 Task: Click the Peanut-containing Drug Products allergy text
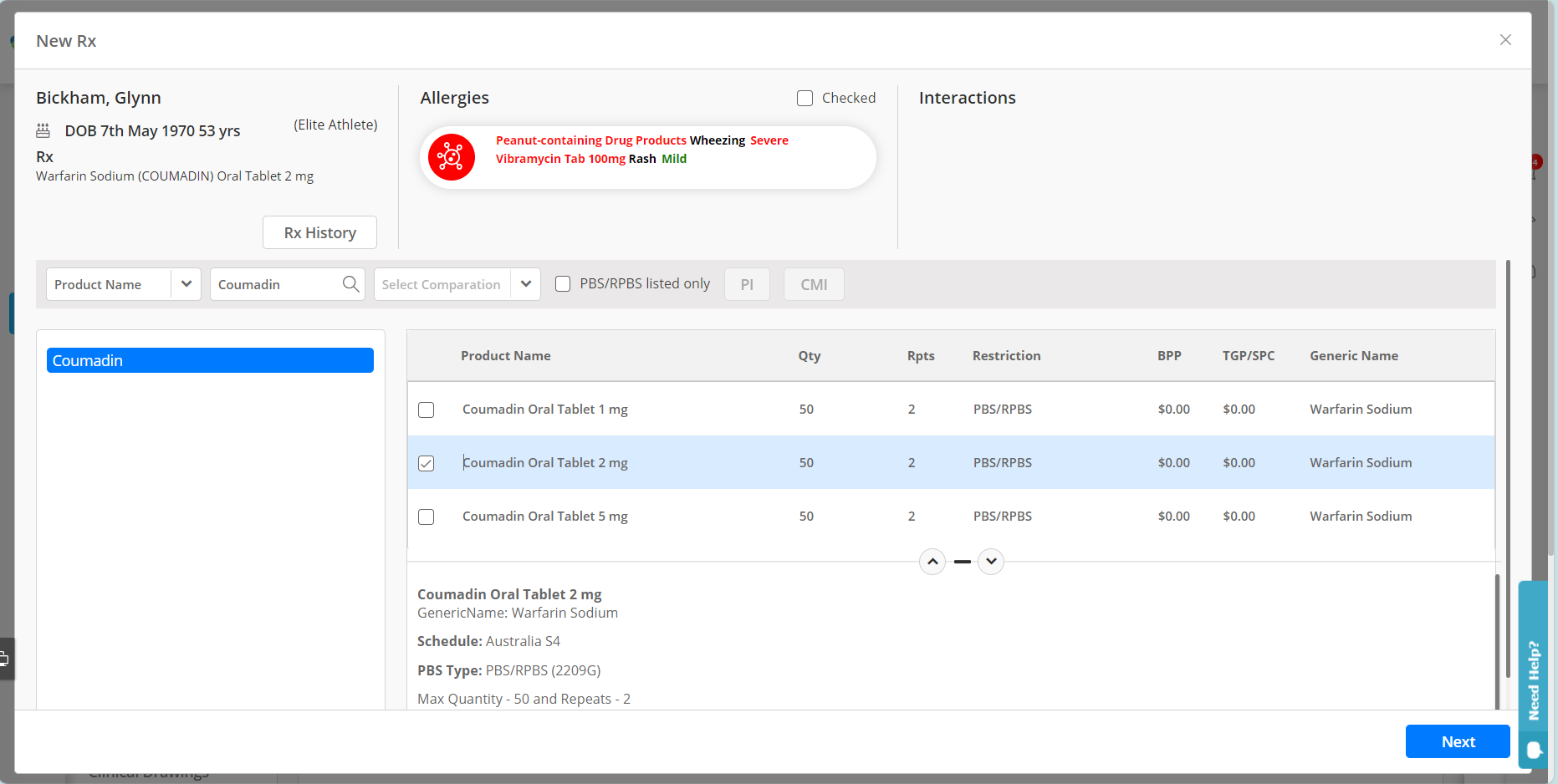tap(591, 140)
